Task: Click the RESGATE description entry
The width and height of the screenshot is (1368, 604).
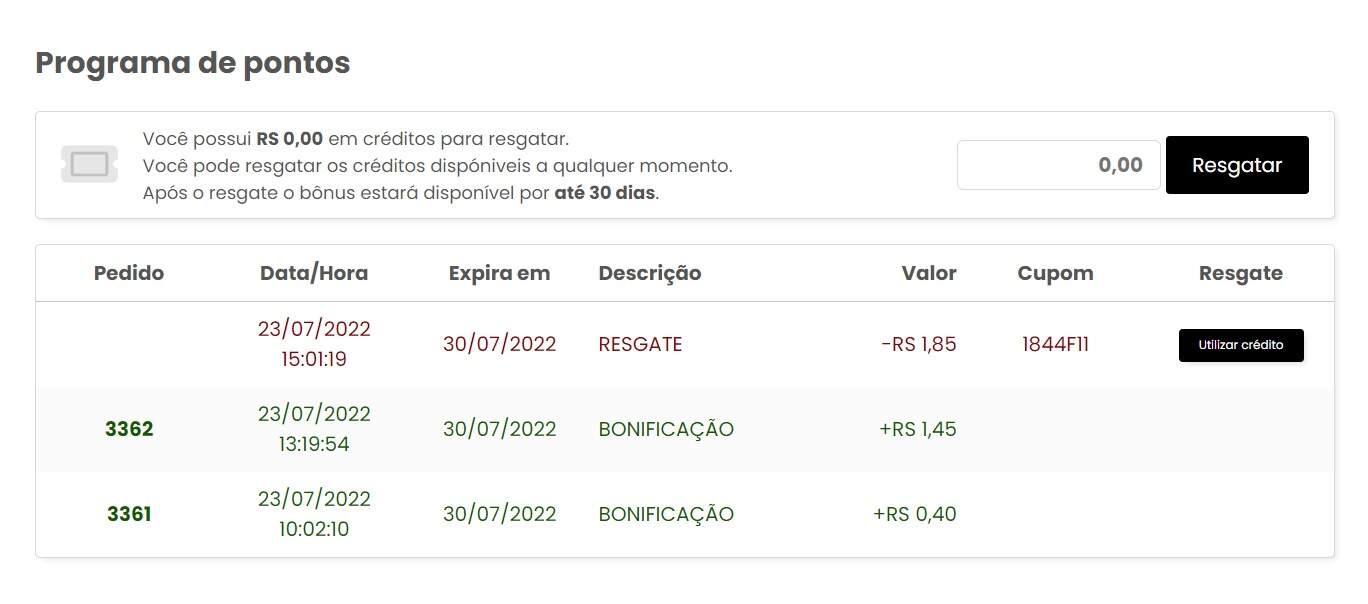Action: (x=640, y=345)
